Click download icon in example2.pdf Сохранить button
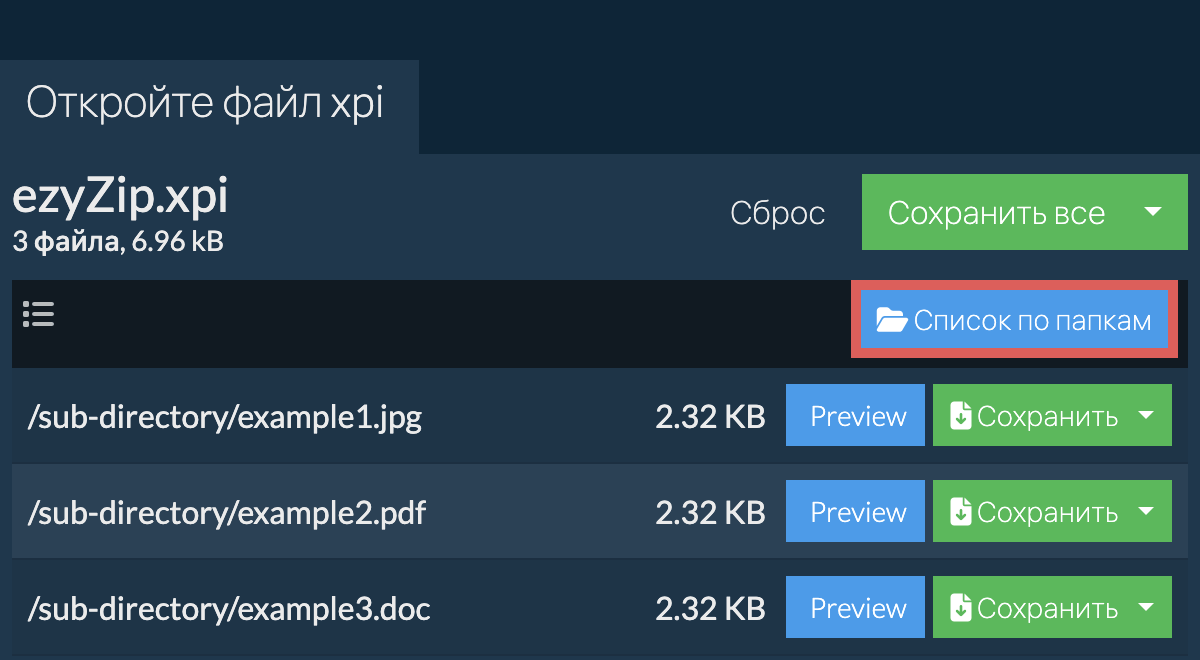This screenshot has width=1200, height=660. coord(960,513)
